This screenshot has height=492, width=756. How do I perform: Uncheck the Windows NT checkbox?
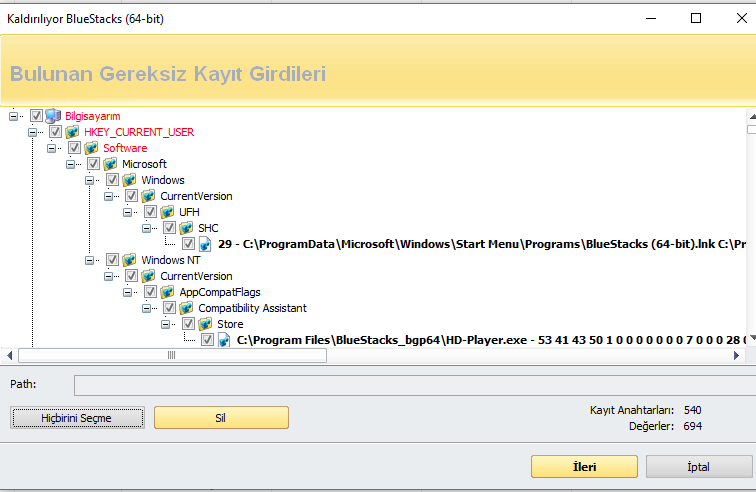(112, 260)
